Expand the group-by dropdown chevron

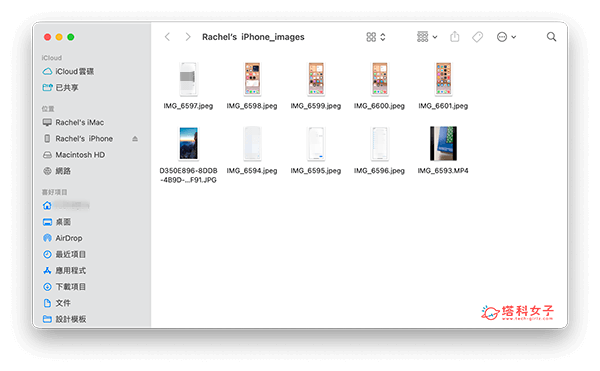click(x=435, y=37)
